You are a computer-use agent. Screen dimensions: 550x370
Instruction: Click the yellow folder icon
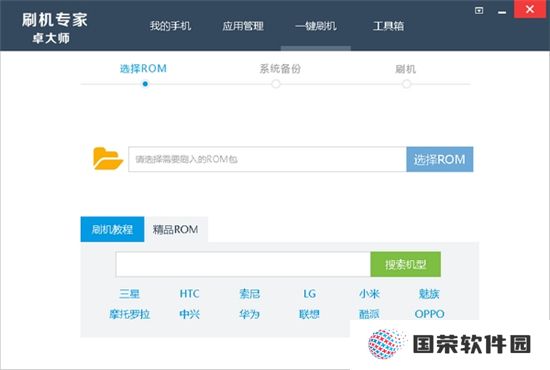108,159
